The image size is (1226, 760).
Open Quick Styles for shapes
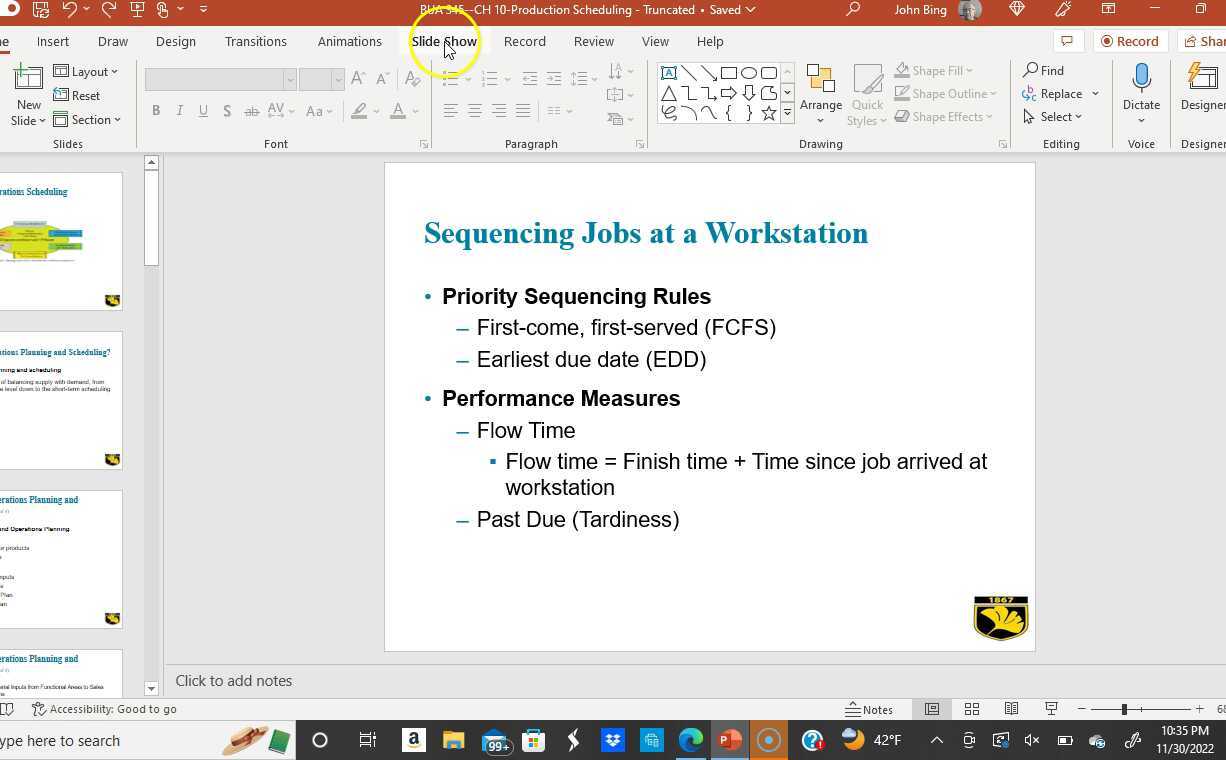click(866, 93)
